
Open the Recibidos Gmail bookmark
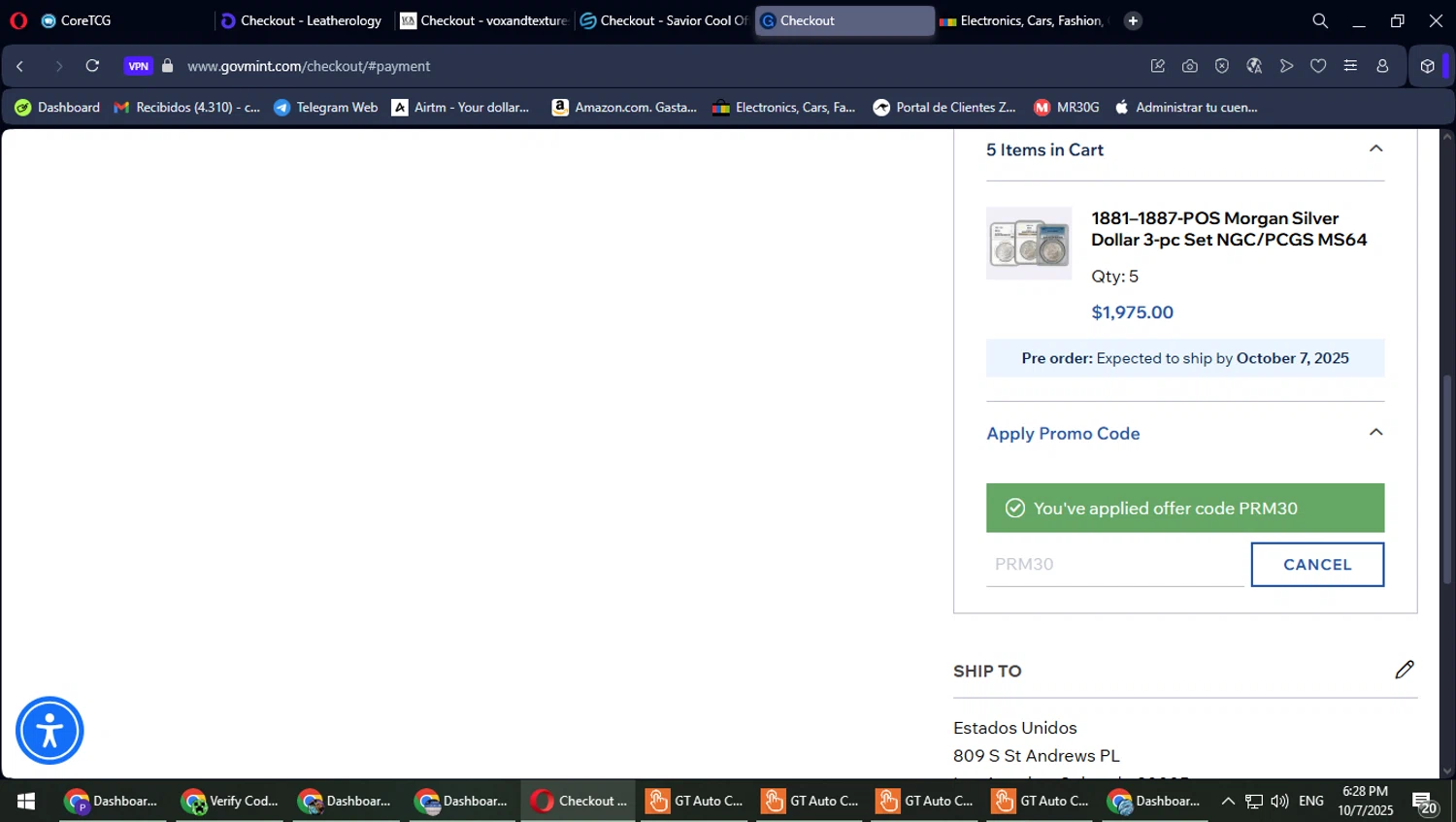click(x=187, y=108)
